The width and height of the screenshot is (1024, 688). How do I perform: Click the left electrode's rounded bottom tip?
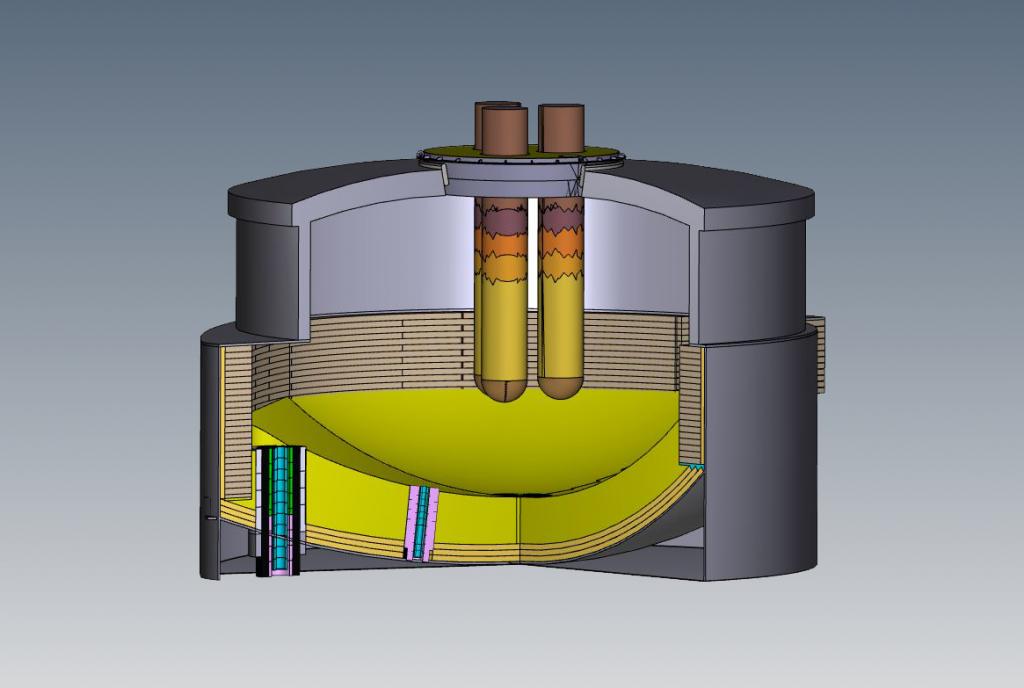point(501,390)
